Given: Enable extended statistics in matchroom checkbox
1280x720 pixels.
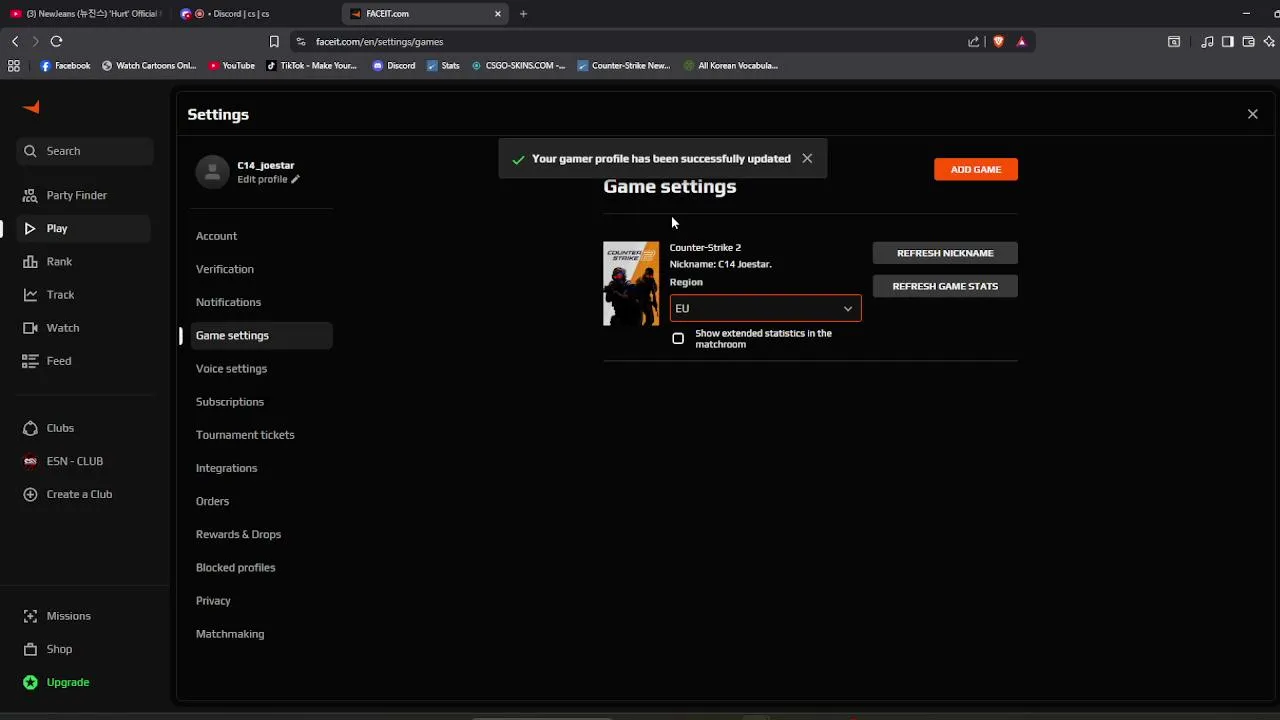Looking at the screenshot, I should coord(678,339).
